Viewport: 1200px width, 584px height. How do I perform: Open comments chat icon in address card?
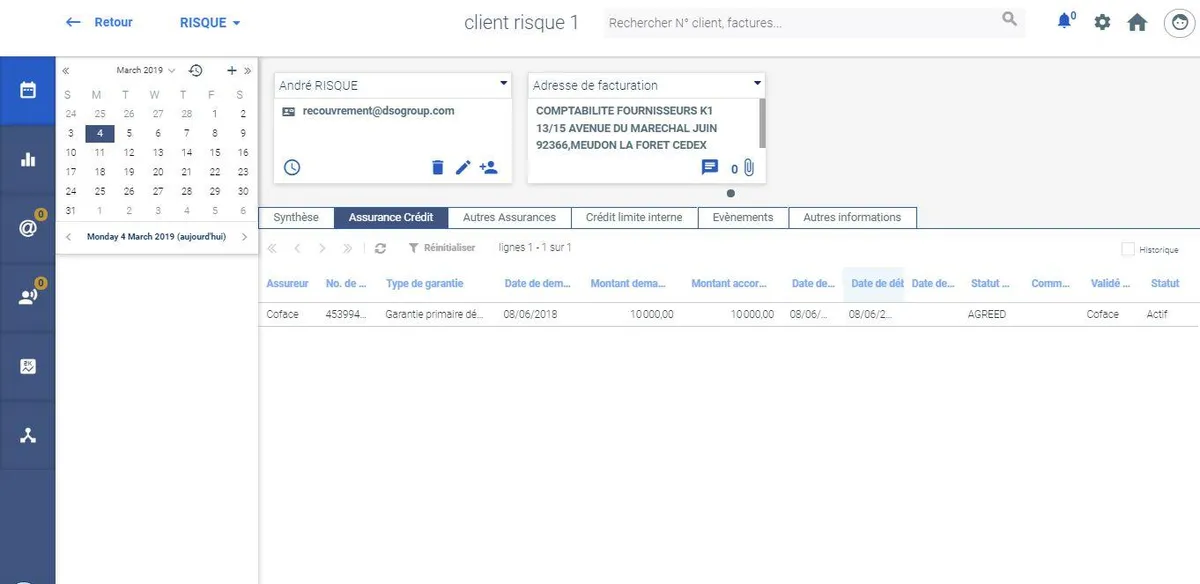click(710, 167)
